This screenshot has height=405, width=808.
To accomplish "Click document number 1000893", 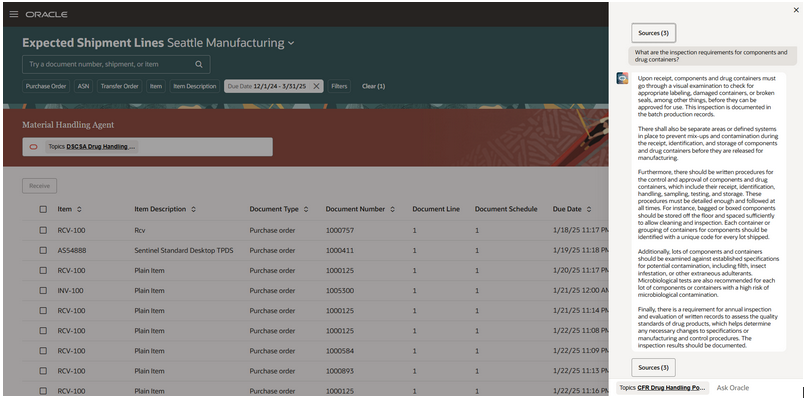I will [x=340, y=371].
